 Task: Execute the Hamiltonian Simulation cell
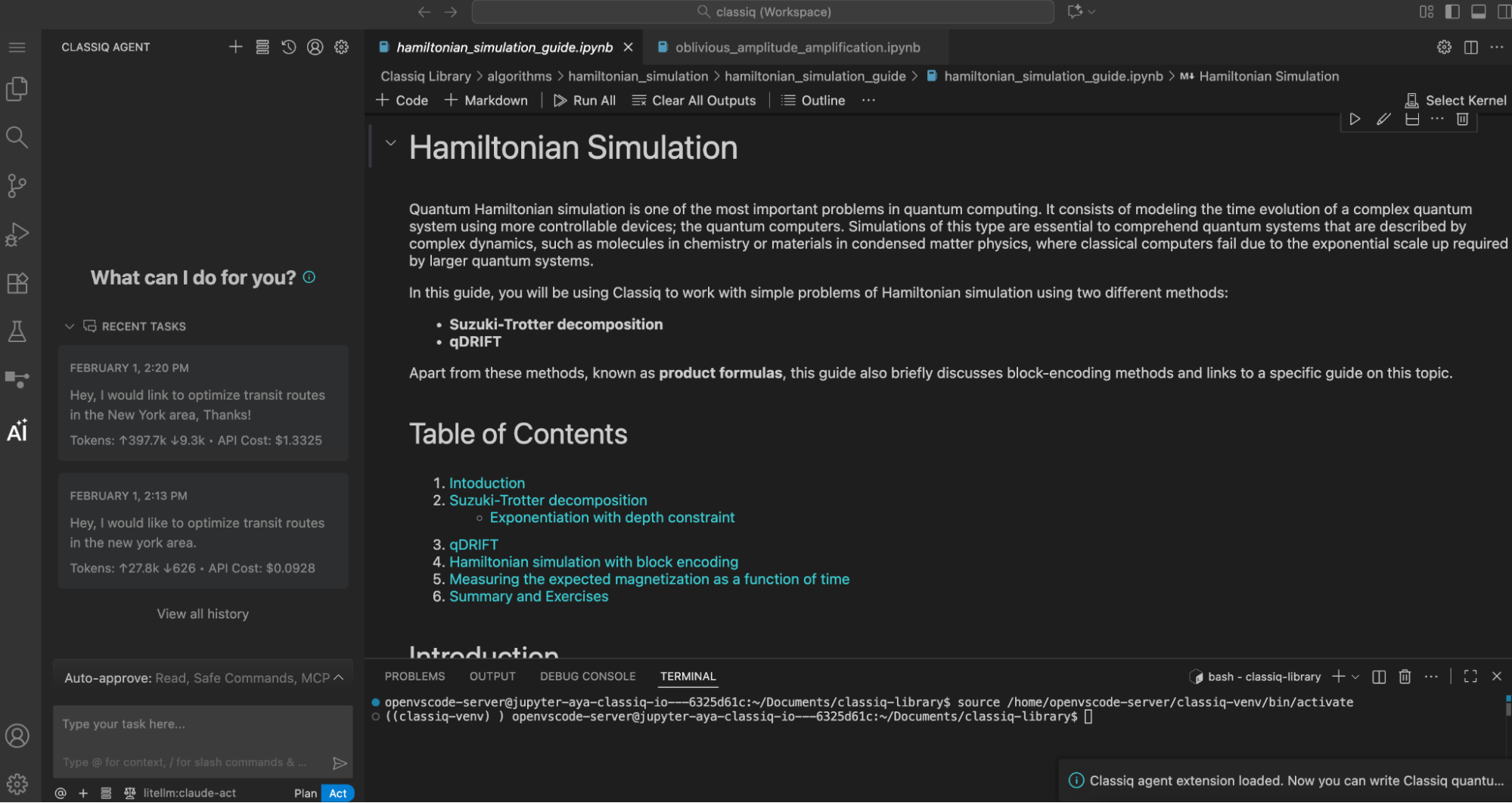click(1355, 119)
